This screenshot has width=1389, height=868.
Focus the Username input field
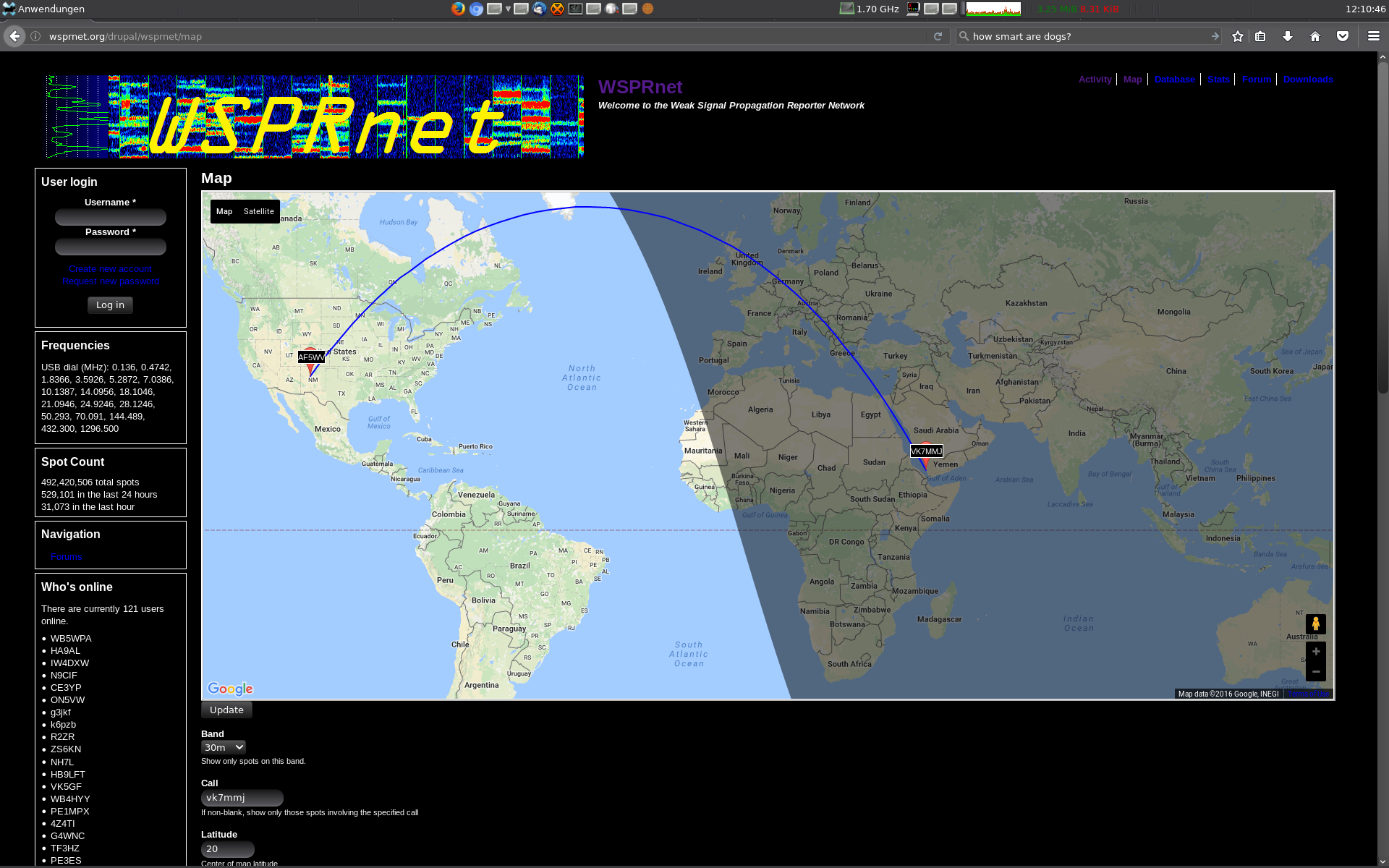click(111, 217)
